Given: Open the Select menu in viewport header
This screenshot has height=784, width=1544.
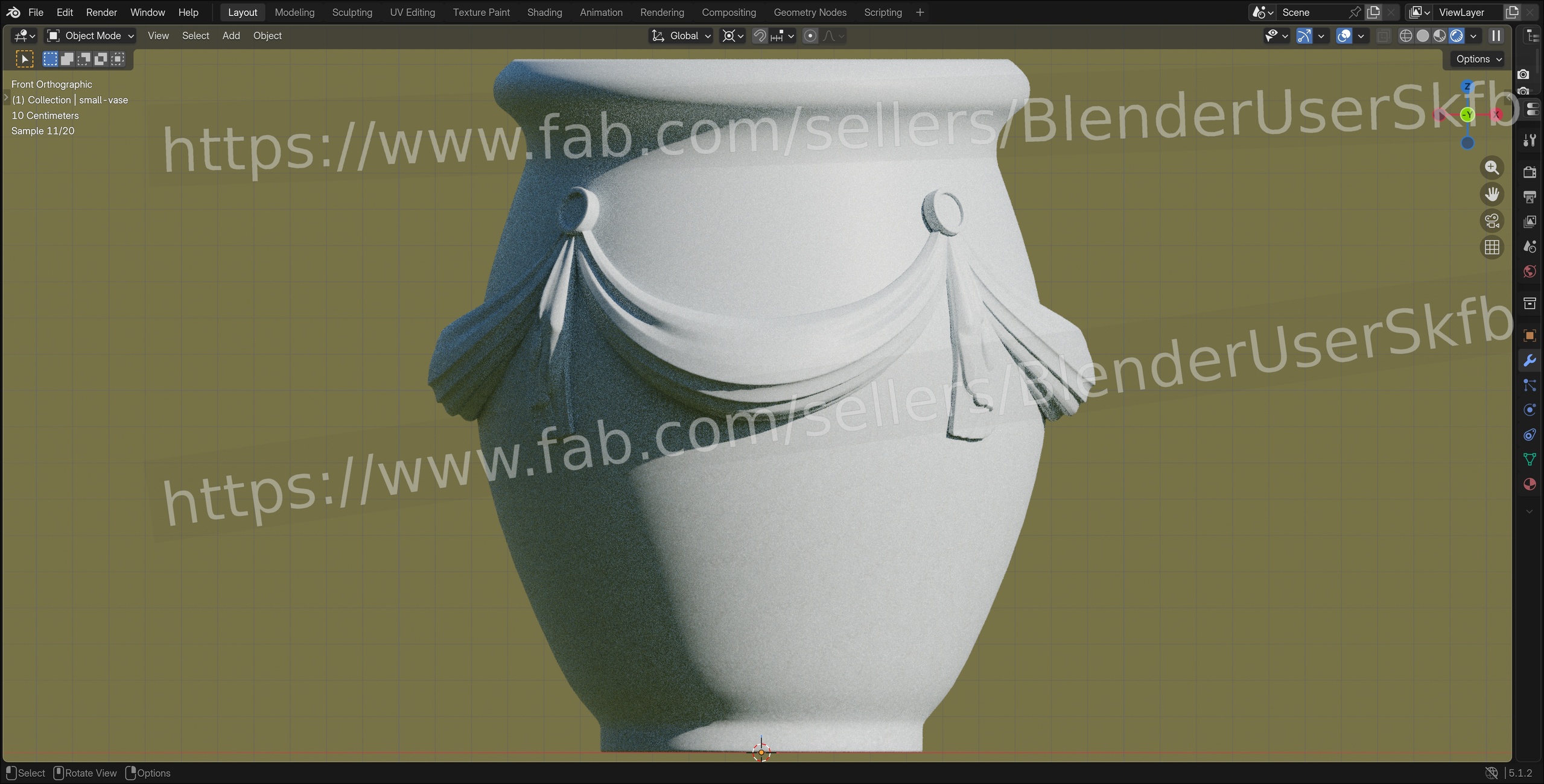Looking at the screenshot, I should (x=195, y=36).
